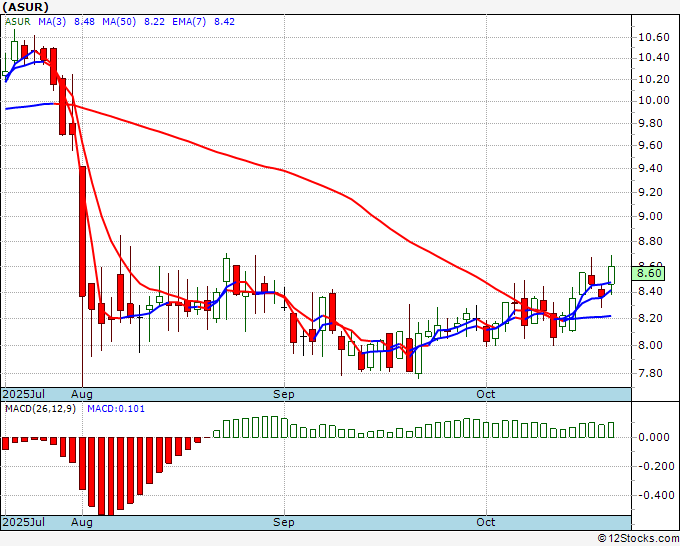
Task: Click the MACD 0.000 axis label
Action: pyautogui.click(x=654, y=437)
